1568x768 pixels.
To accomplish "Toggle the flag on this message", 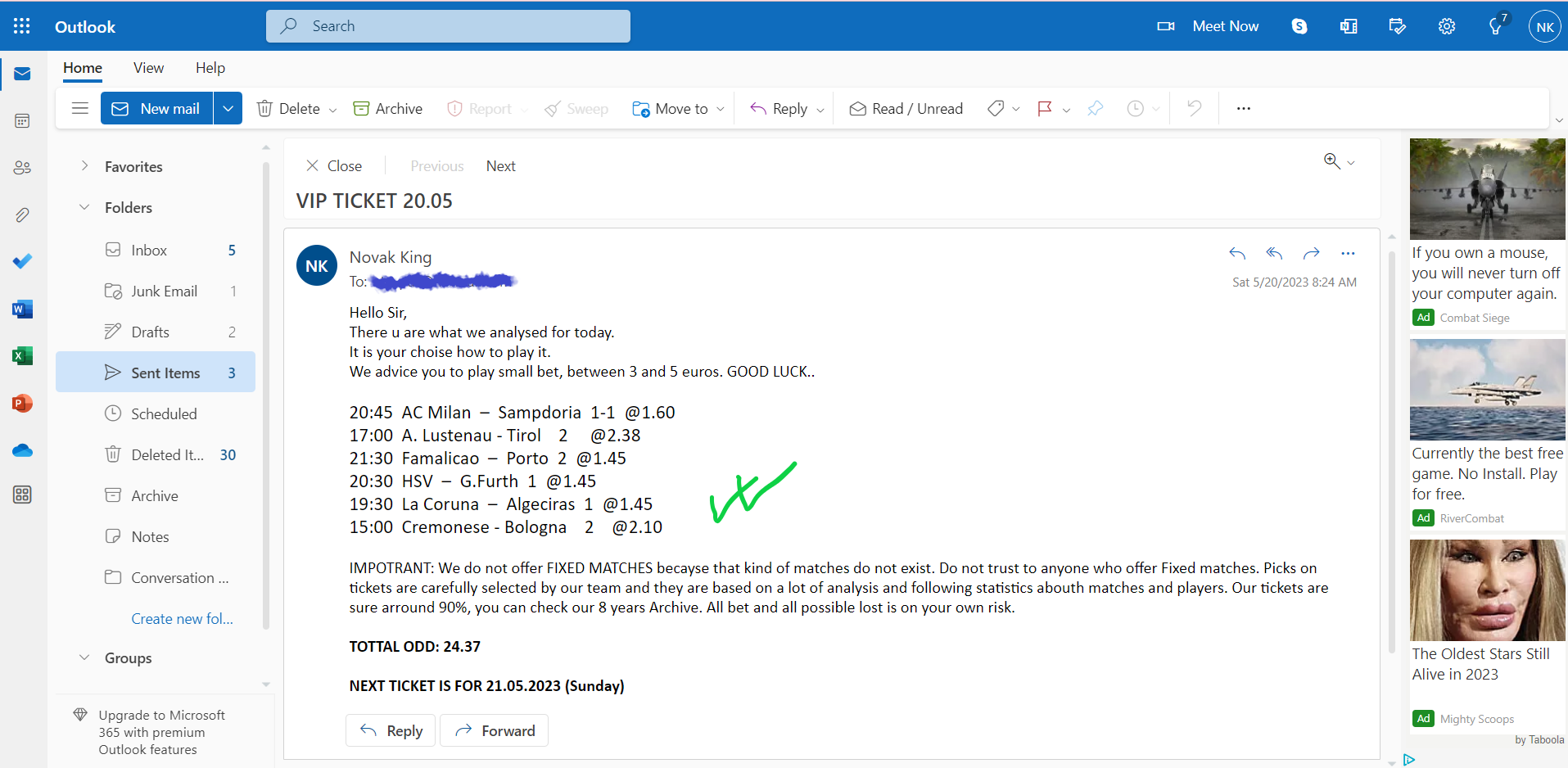I will tap(1045, 108).
